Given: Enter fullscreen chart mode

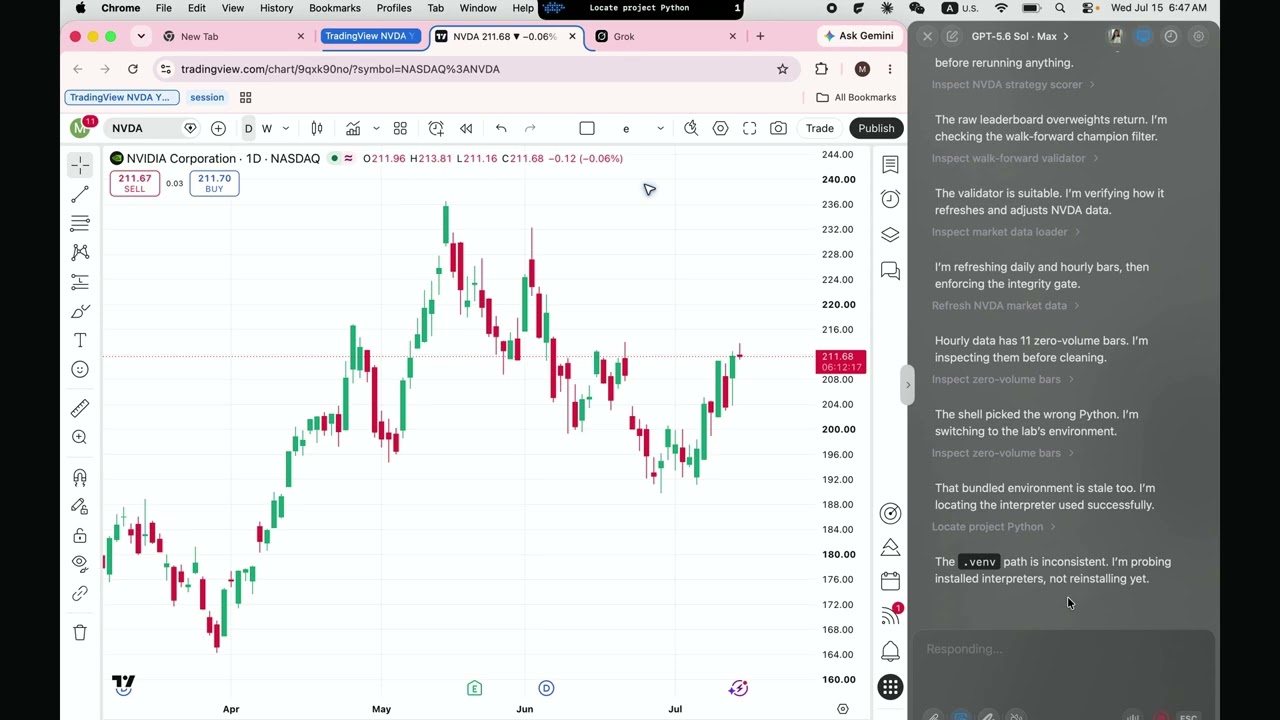Looking at the screenshot, I should point(749,128).
